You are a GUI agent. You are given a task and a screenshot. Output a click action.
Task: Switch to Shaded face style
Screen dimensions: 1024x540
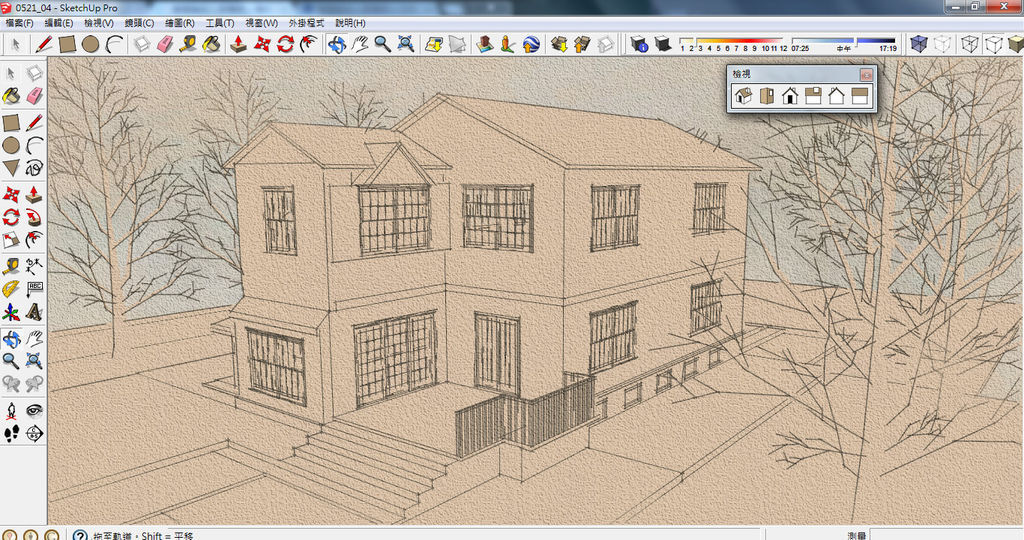point(1016,44)
